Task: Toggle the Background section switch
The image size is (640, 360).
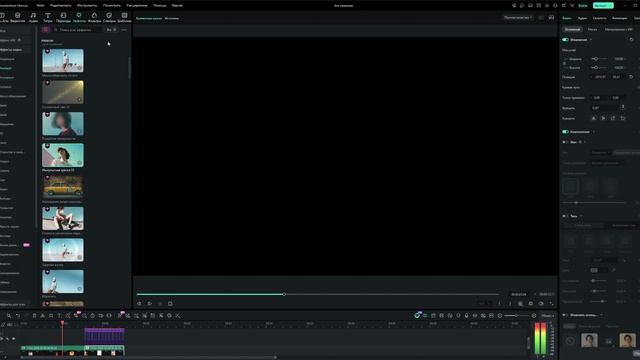Action: (x=565, y=142)
